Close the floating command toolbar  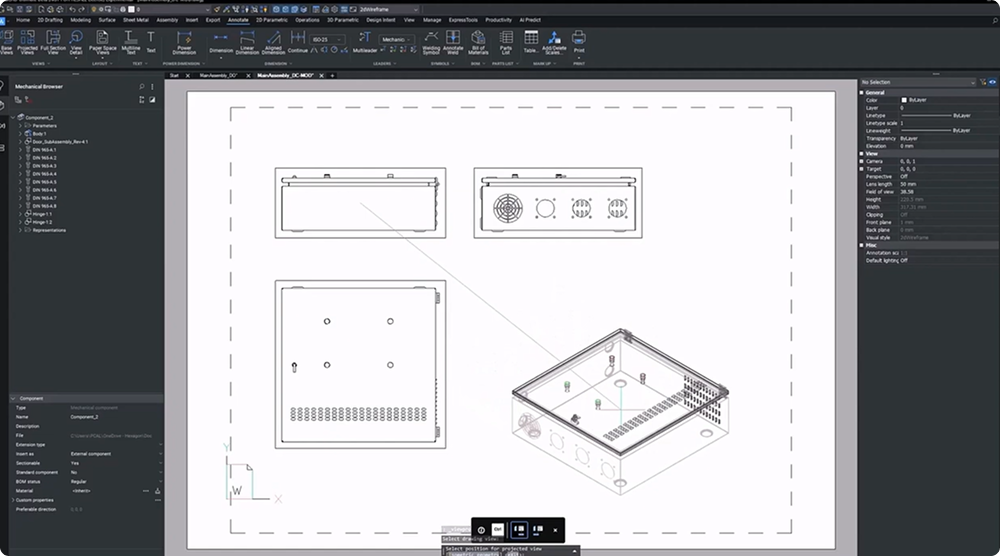tap(555, 530)
